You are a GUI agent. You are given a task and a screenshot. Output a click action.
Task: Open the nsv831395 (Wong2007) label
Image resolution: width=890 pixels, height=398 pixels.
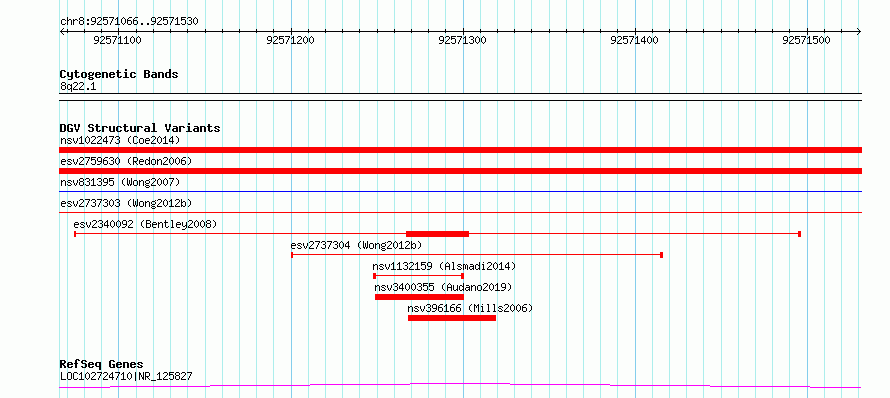(120, 182)
